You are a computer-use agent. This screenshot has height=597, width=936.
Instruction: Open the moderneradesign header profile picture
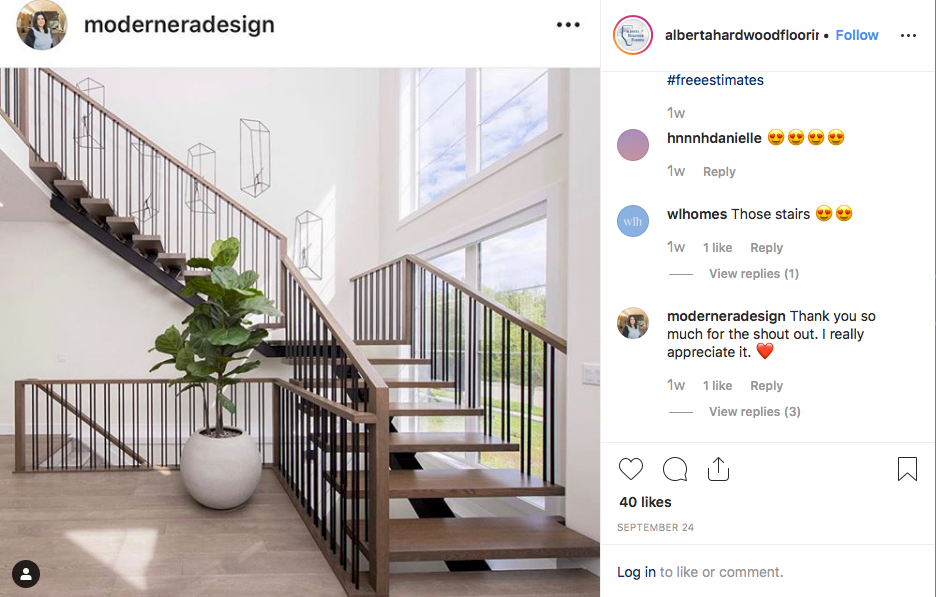(x=41, y=25)
